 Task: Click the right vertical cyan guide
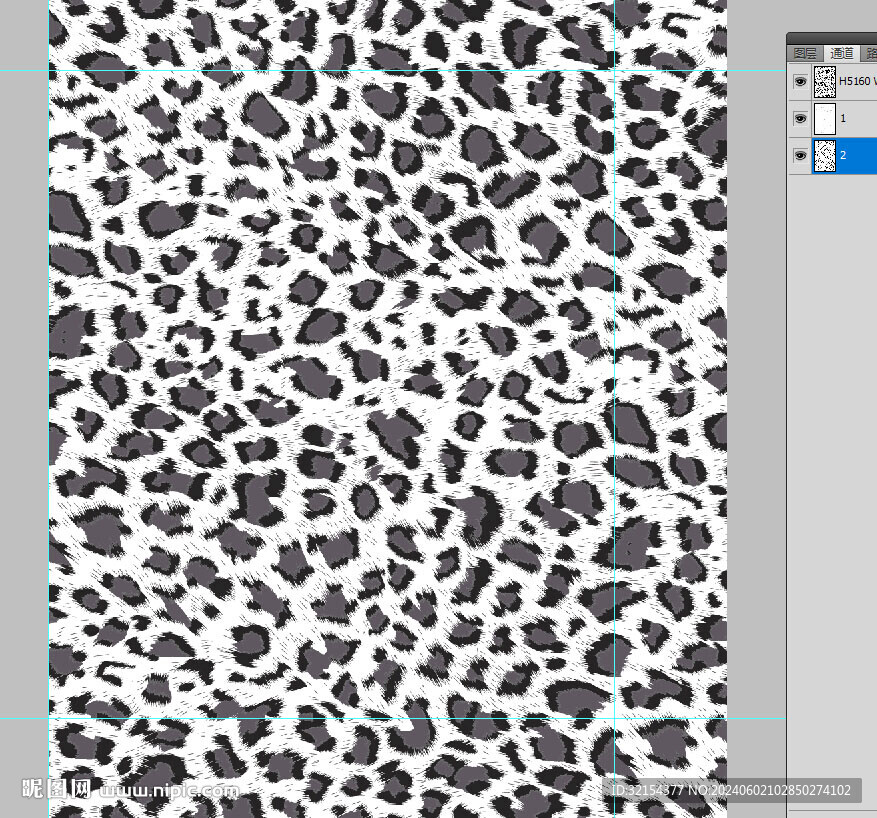coord(614,400)
